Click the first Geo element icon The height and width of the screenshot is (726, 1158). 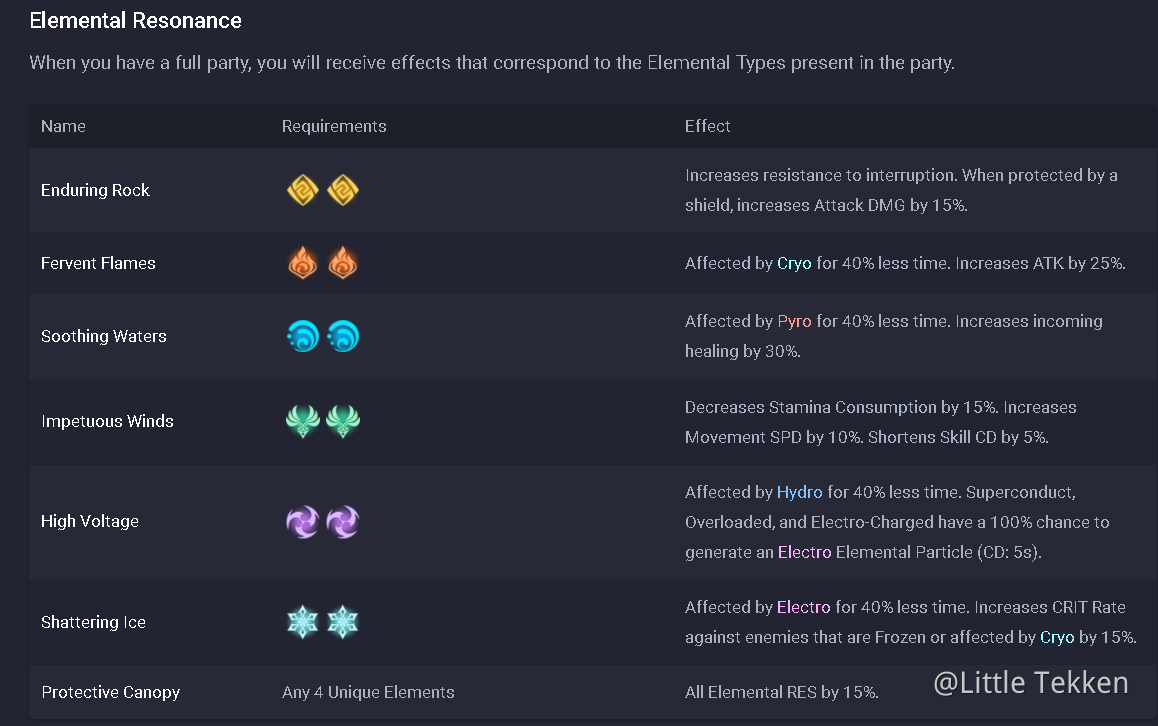click(302, 190)
